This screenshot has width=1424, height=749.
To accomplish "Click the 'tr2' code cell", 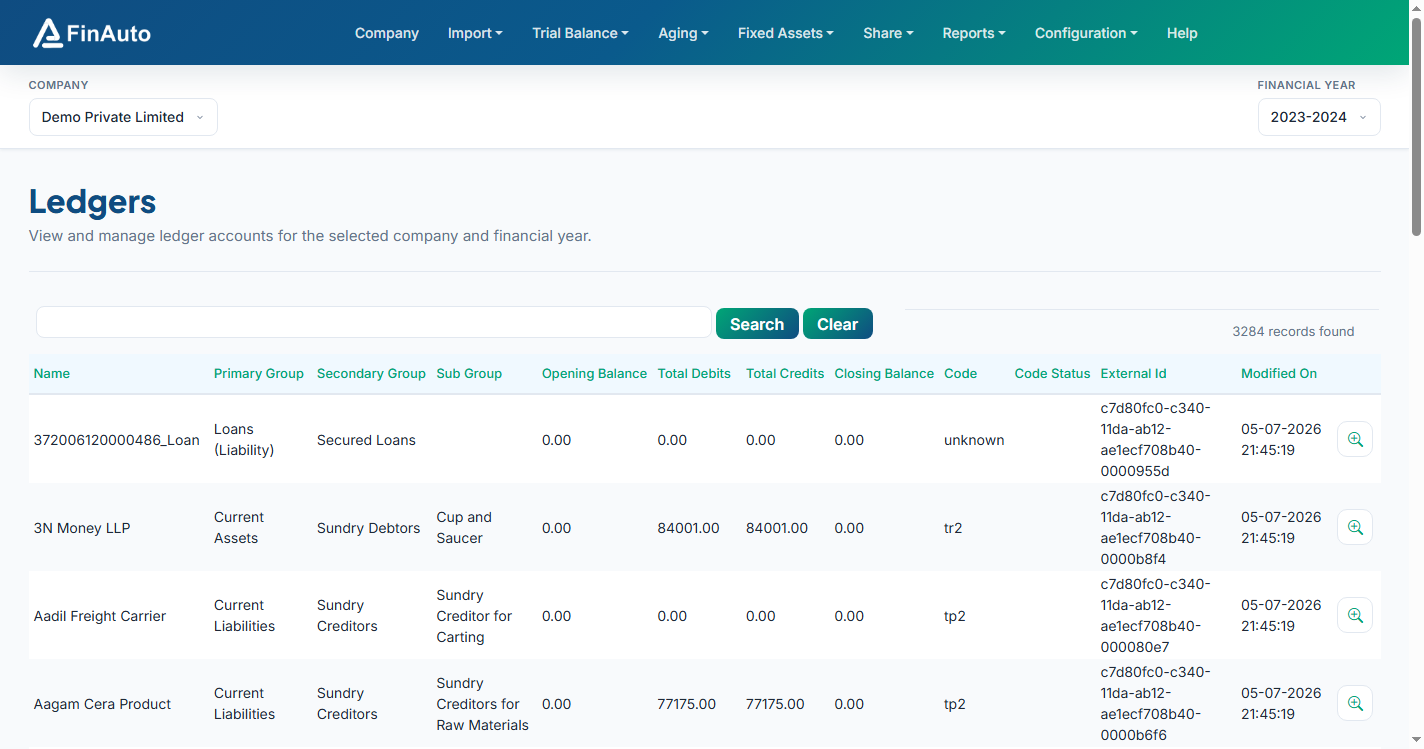I will [x=953, y=528].
